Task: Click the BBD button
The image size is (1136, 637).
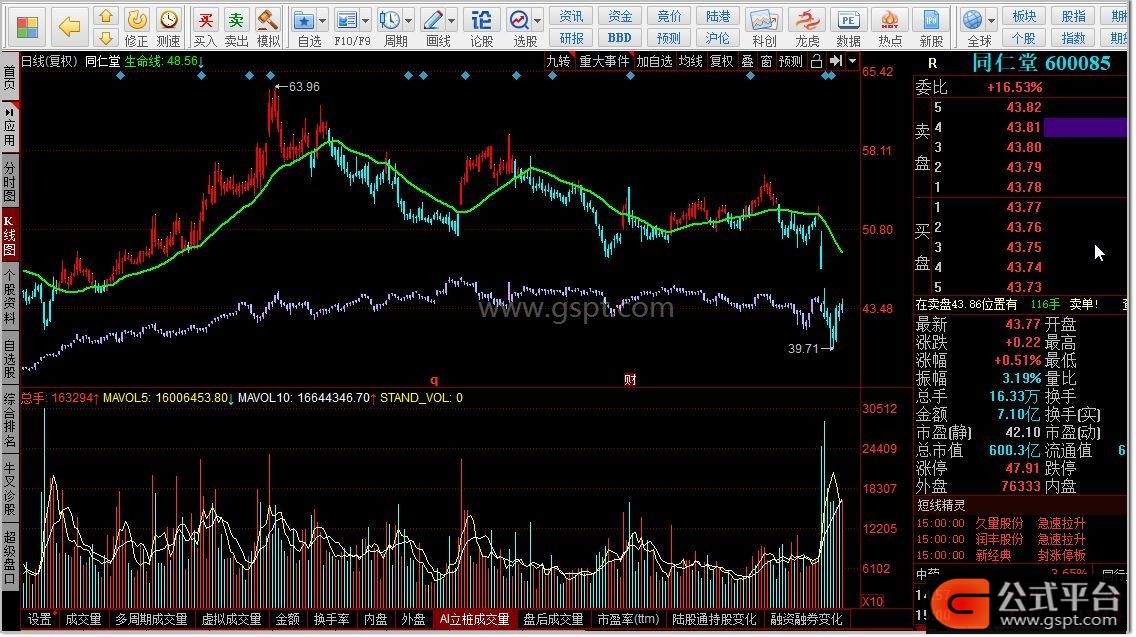Action: (619, 38)
